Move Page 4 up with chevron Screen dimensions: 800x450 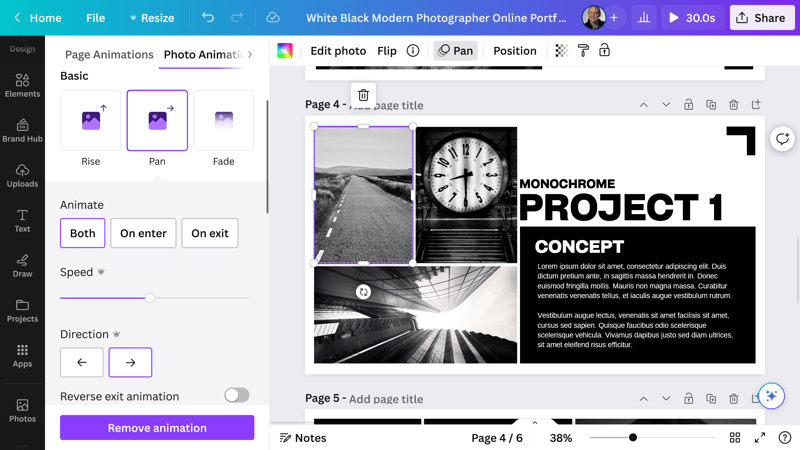pyautogui.click(x=644, y=105)
